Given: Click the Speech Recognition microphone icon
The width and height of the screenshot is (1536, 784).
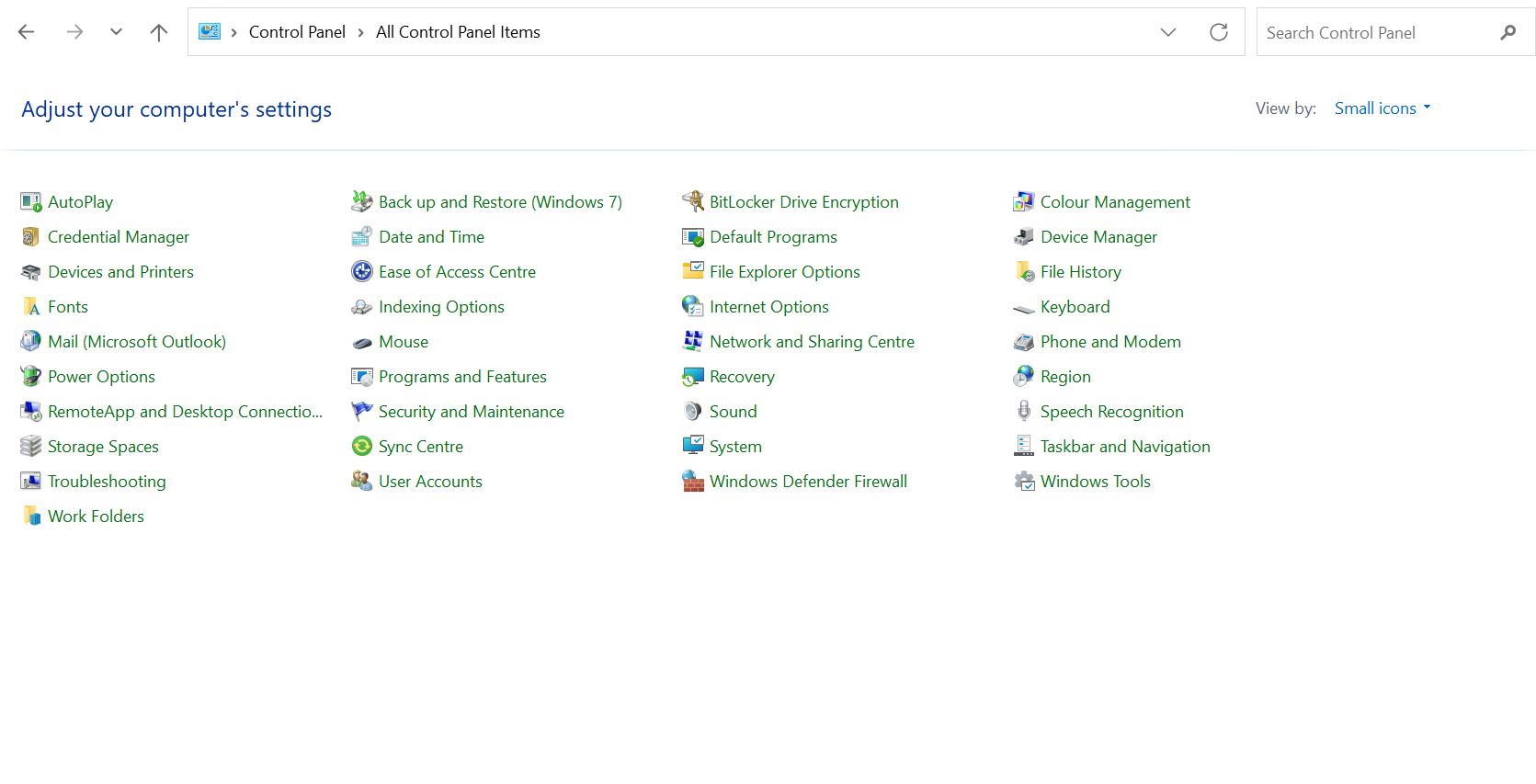Looking at the screenshot, I should 1024,412.
